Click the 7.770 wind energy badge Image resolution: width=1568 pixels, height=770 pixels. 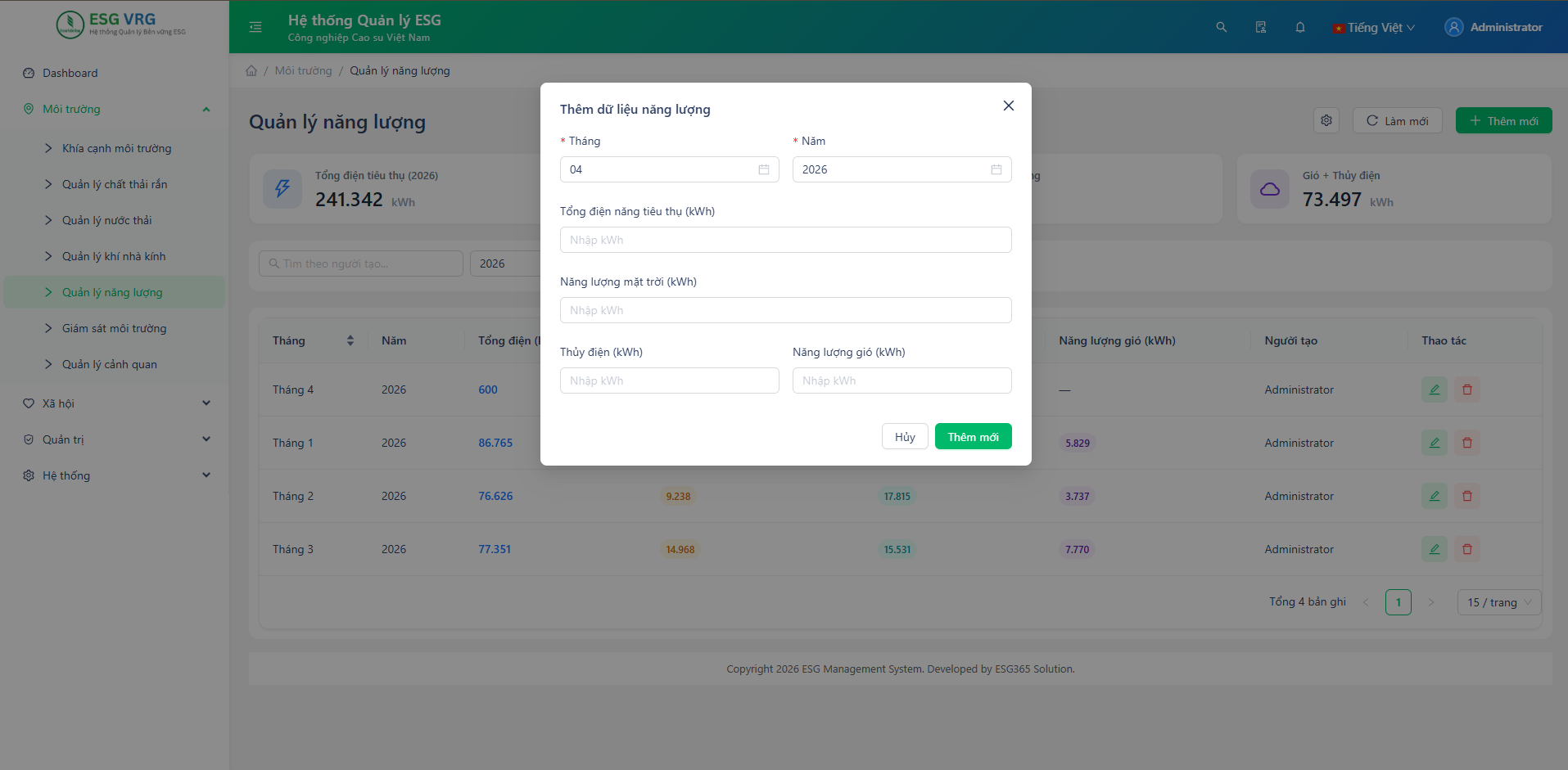point(1078,549)
